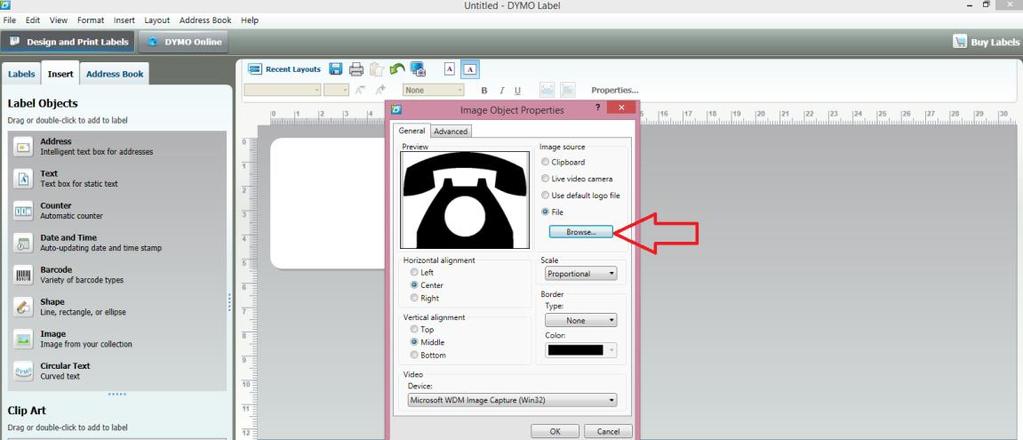The width and height of the screenshot is (1023, 440).
Task: Open the Address Book tab
Action: click(115, 74)
